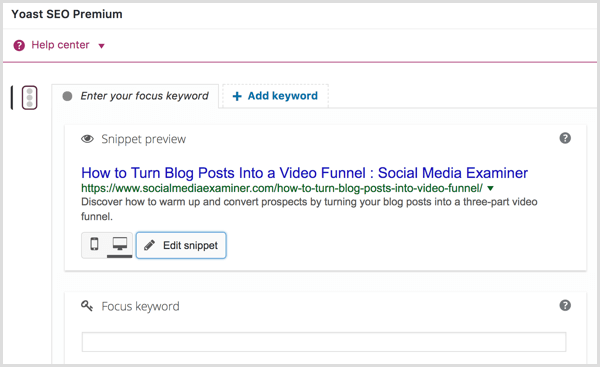The height and width of the screenshot is (367, 600).
Task: Switch to mobile snippet preview
Action: [94, 244]
